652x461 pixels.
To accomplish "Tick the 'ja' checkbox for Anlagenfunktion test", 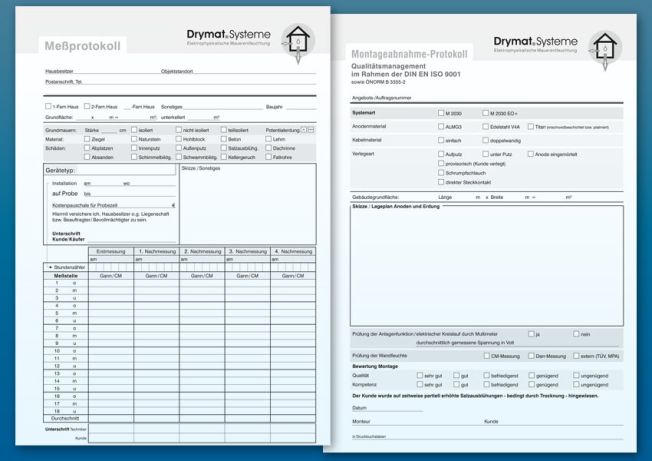I will click(532, 333).
